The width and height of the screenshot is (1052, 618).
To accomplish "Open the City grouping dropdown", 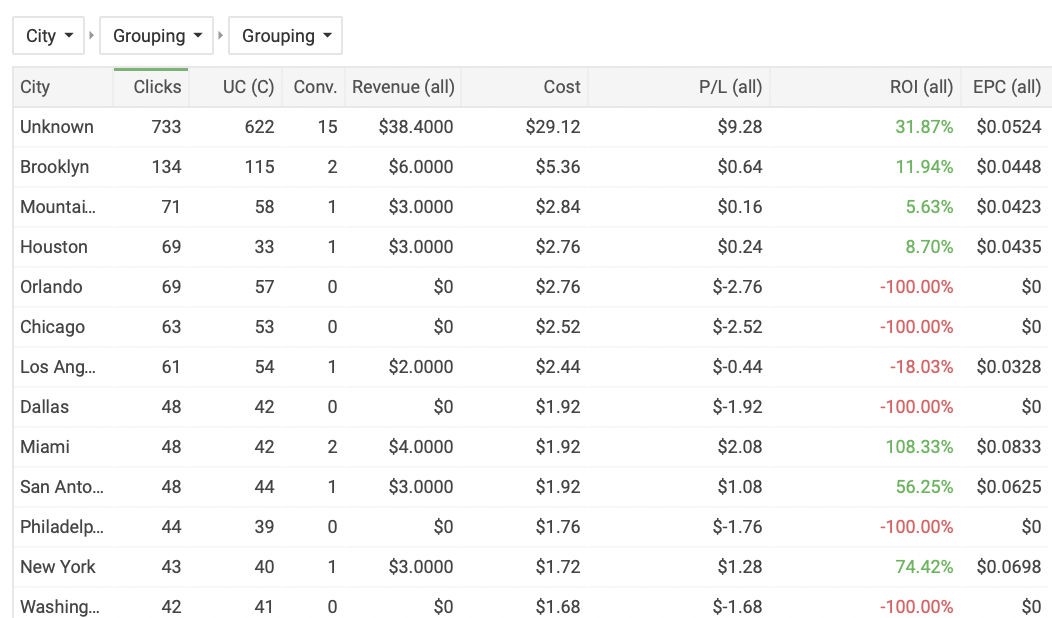I will (48, 36).
